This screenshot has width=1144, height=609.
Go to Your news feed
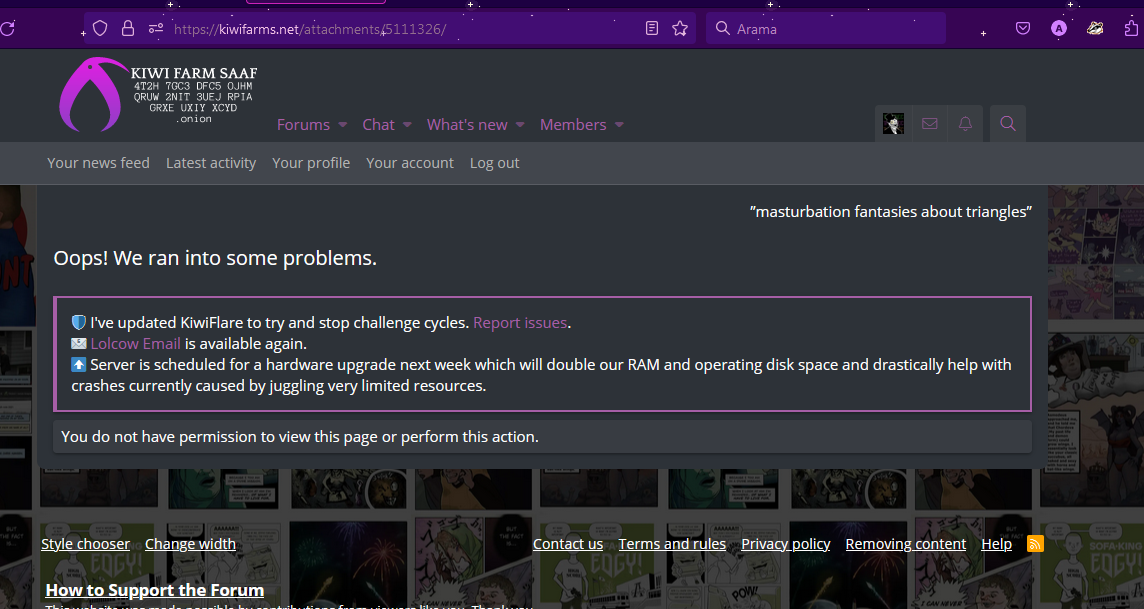(x=98, y=163)
